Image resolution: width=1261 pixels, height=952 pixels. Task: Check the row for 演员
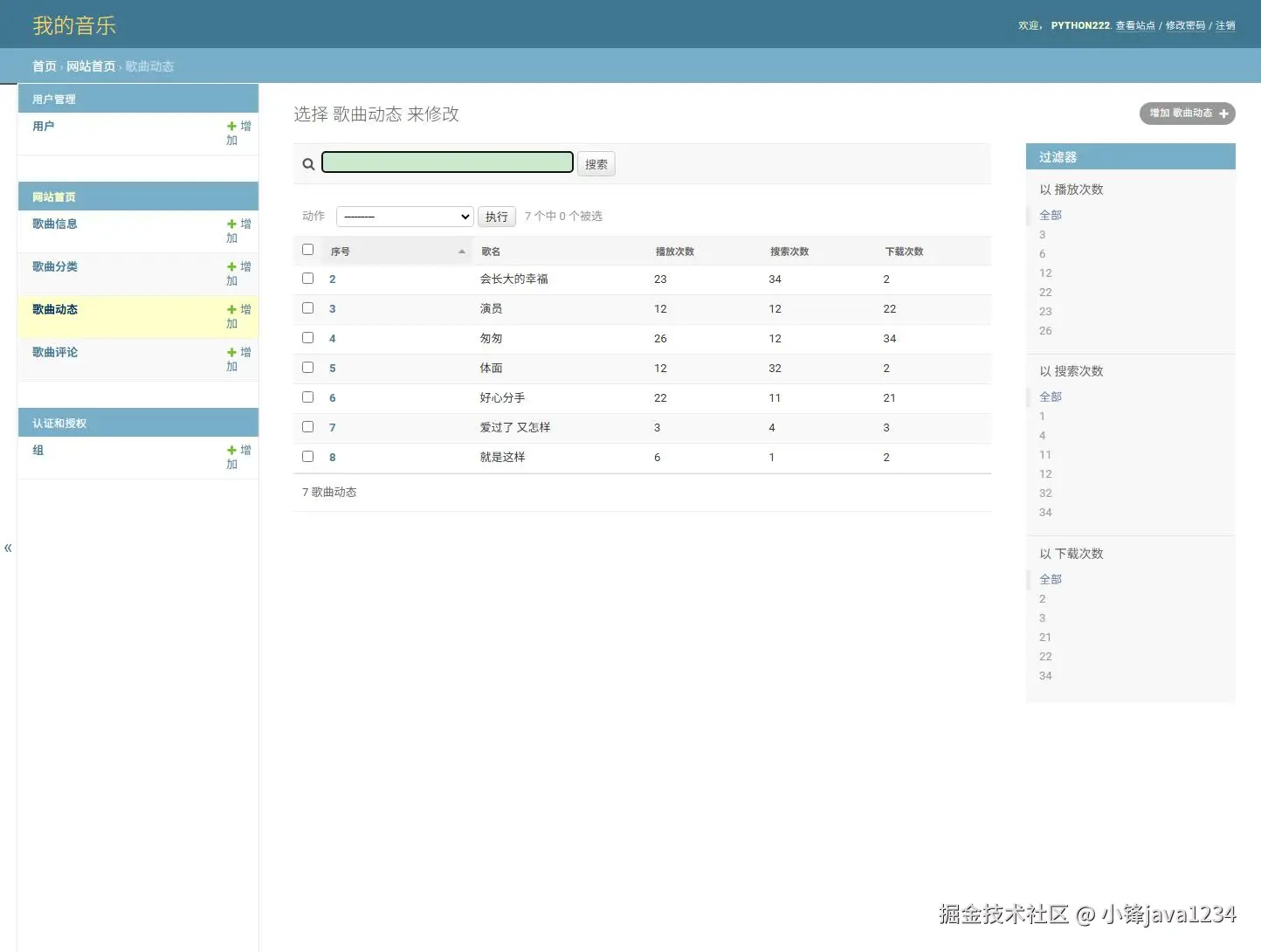[x=307, y=308]
